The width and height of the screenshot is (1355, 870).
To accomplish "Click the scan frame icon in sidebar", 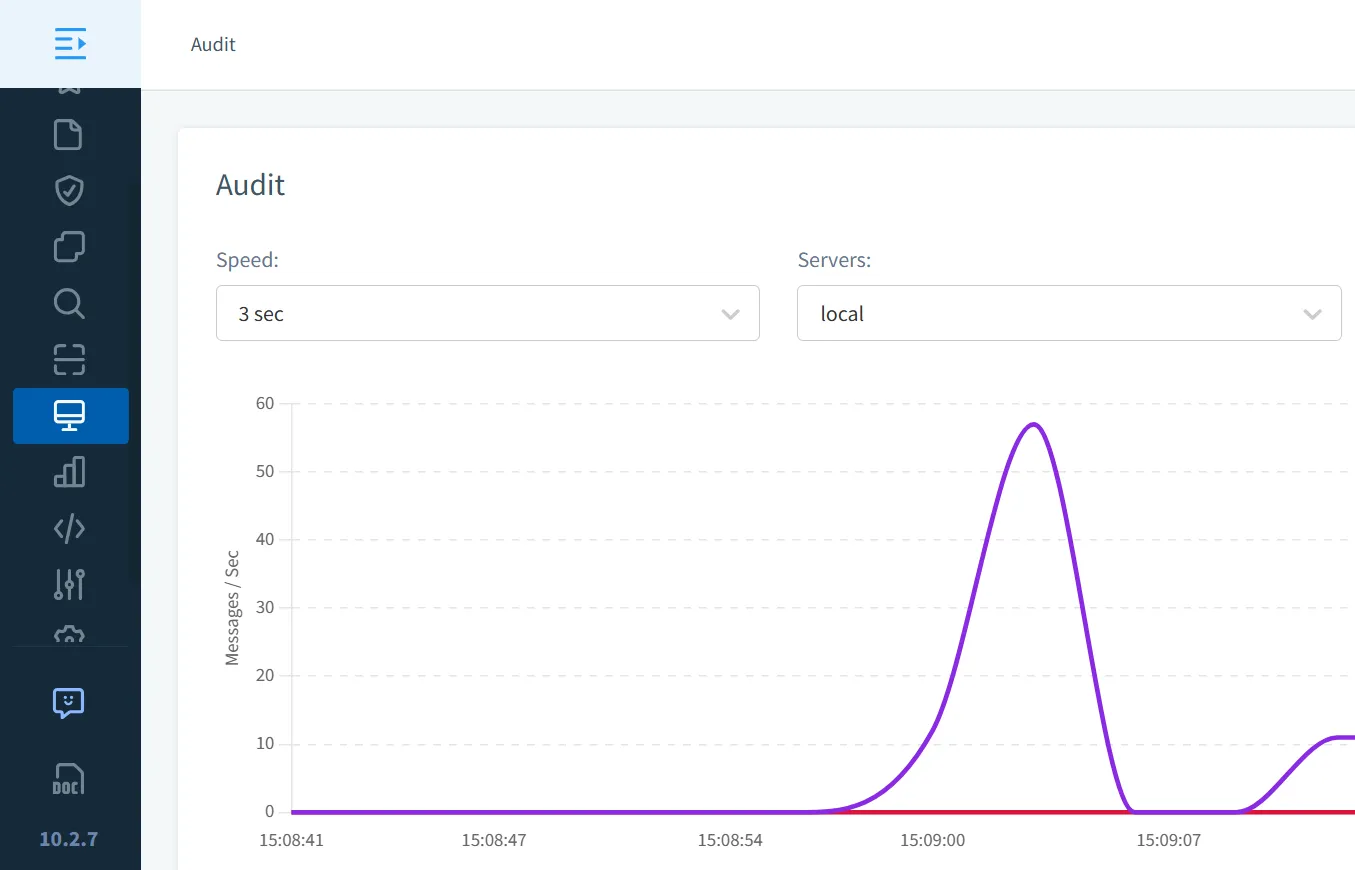I will click(69, 359).
